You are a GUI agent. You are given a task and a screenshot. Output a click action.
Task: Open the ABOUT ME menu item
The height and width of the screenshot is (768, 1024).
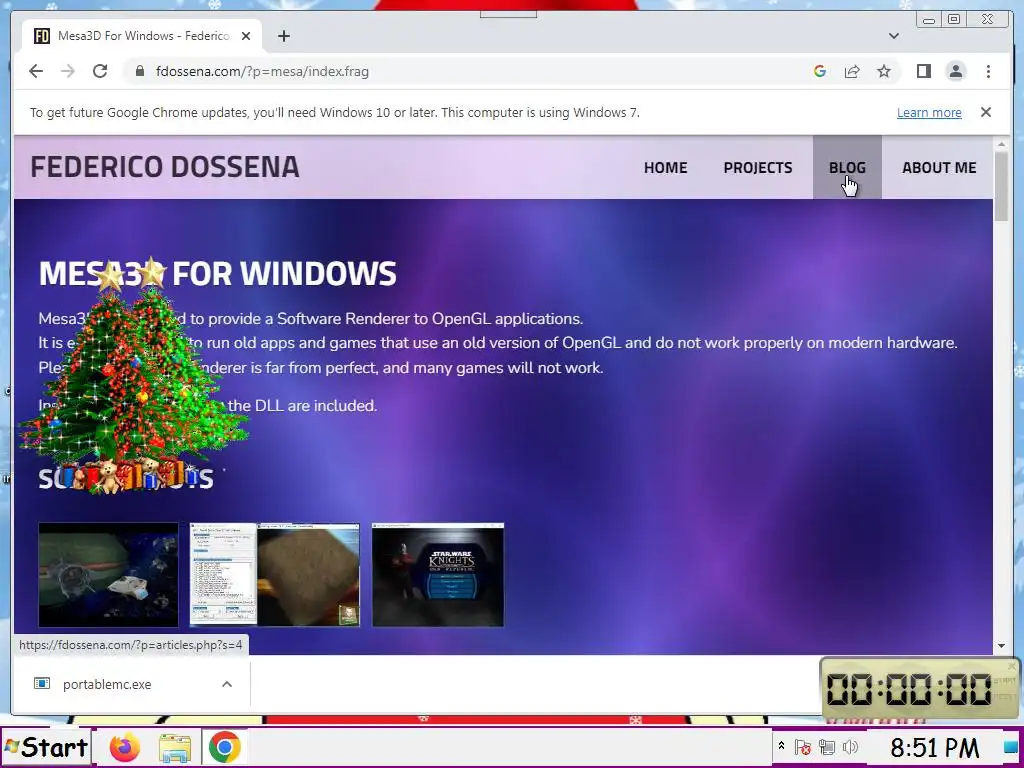[939, 167]
